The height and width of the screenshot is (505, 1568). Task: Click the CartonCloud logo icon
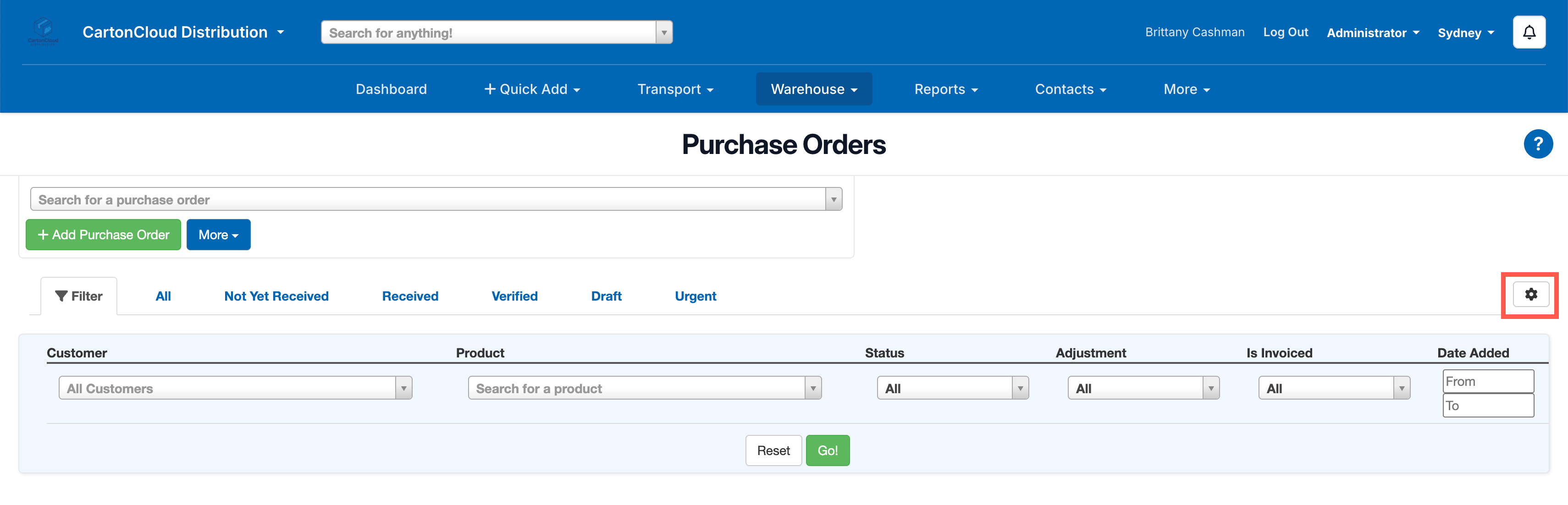(43, 31)
